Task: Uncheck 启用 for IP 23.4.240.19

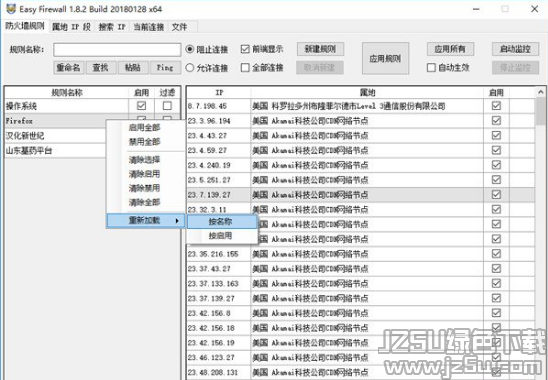Action: [x=496, y=165]
